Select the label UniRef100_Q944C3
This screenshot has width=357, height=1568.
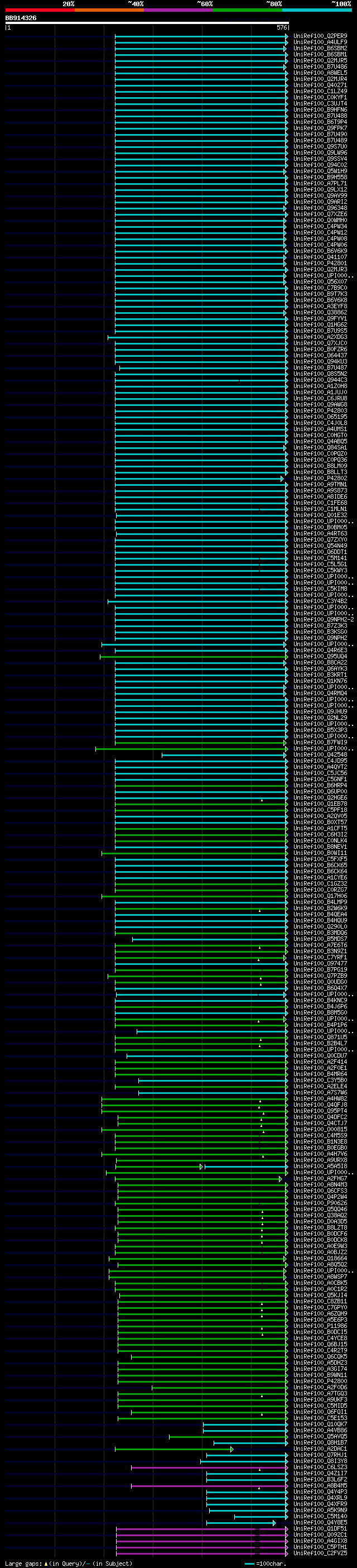321,380
